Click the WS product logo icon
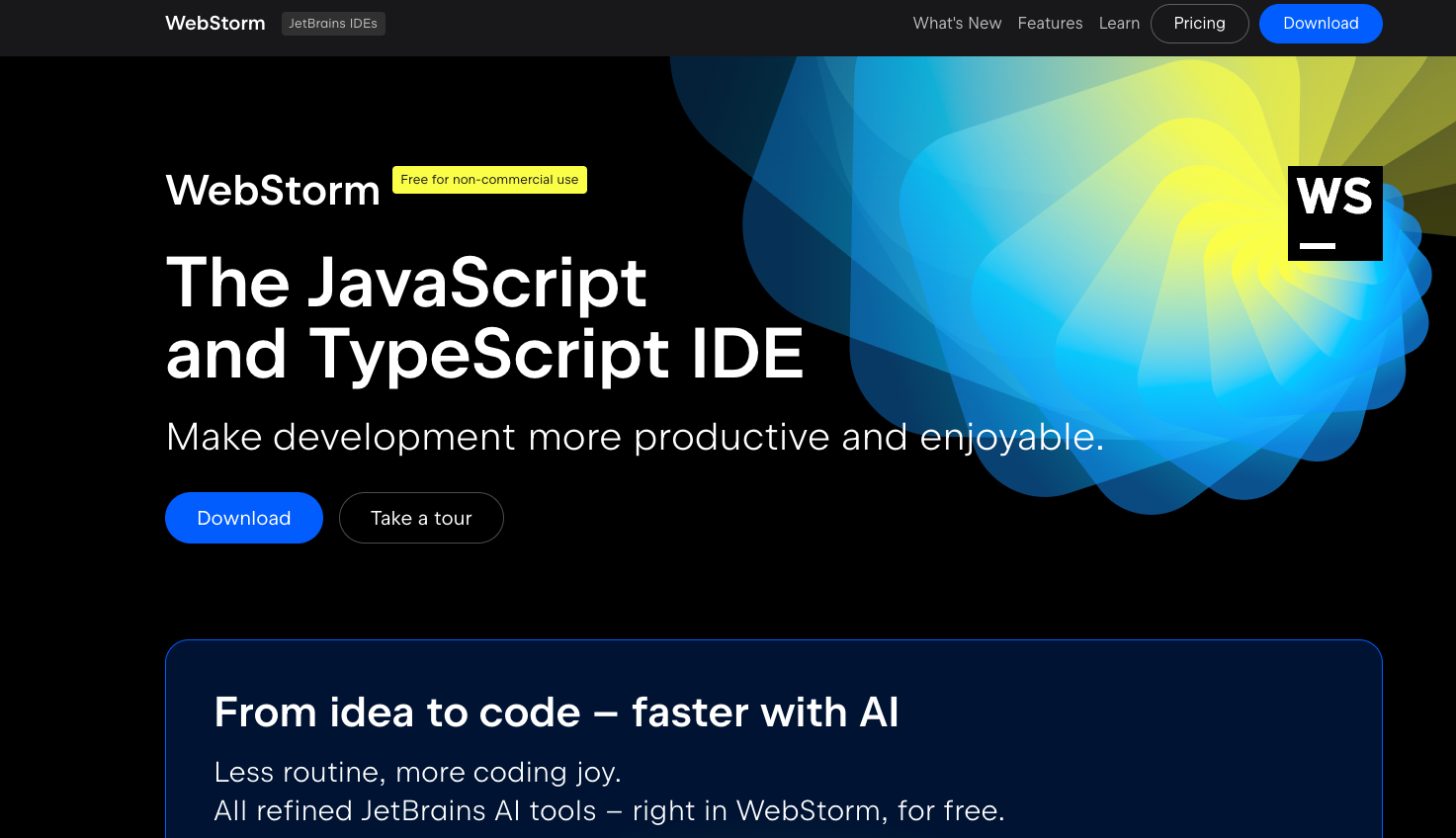This screenshot has width=1456, height=838. tap(1335, 213)
